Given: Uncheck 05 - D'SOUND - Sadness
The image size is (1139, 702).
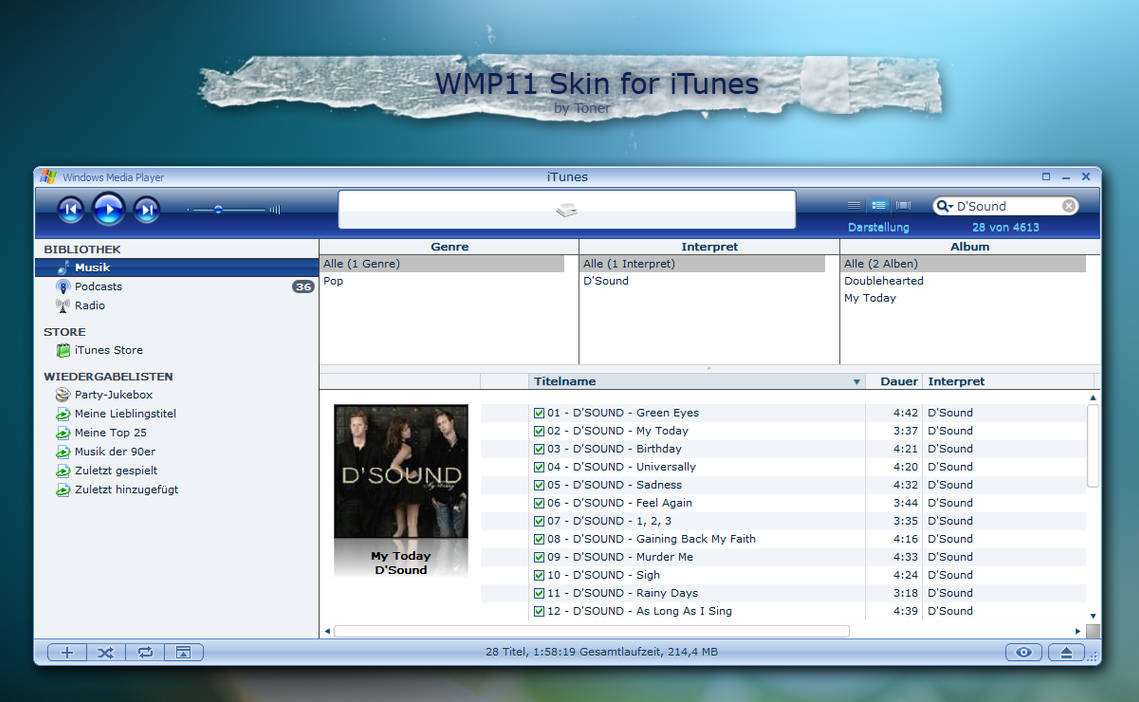Looking at the screenshot, I should pos(537,484).
